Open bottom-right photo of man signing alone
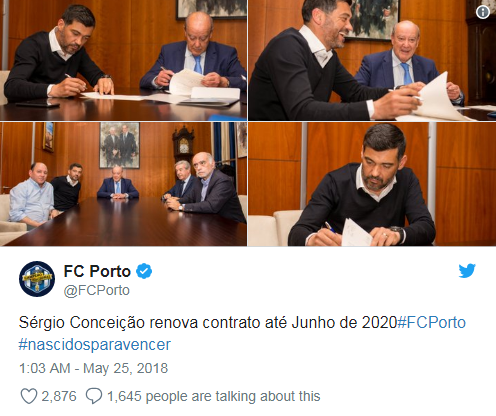 (372, 184)
